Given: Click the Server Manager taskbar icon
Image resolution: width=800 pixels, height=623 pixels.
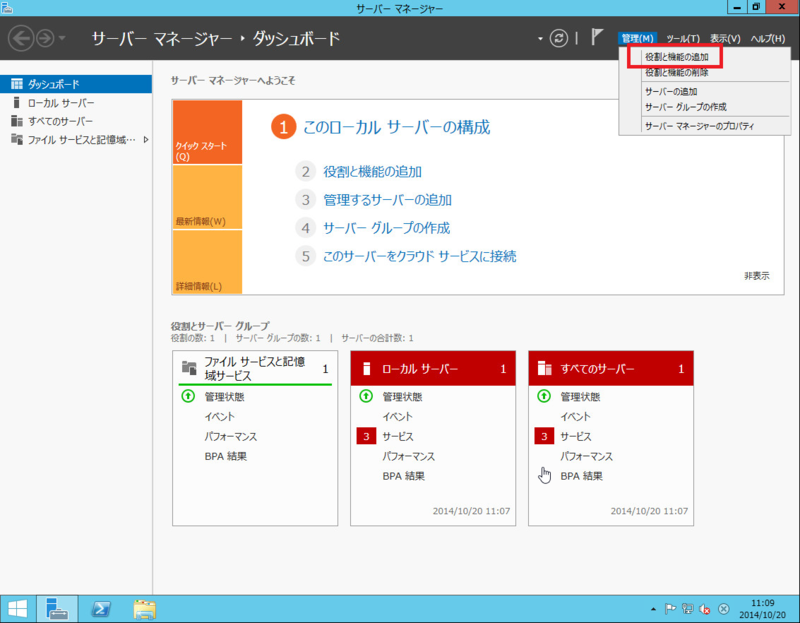Looking at the screenshot, I should pos(57,608).
